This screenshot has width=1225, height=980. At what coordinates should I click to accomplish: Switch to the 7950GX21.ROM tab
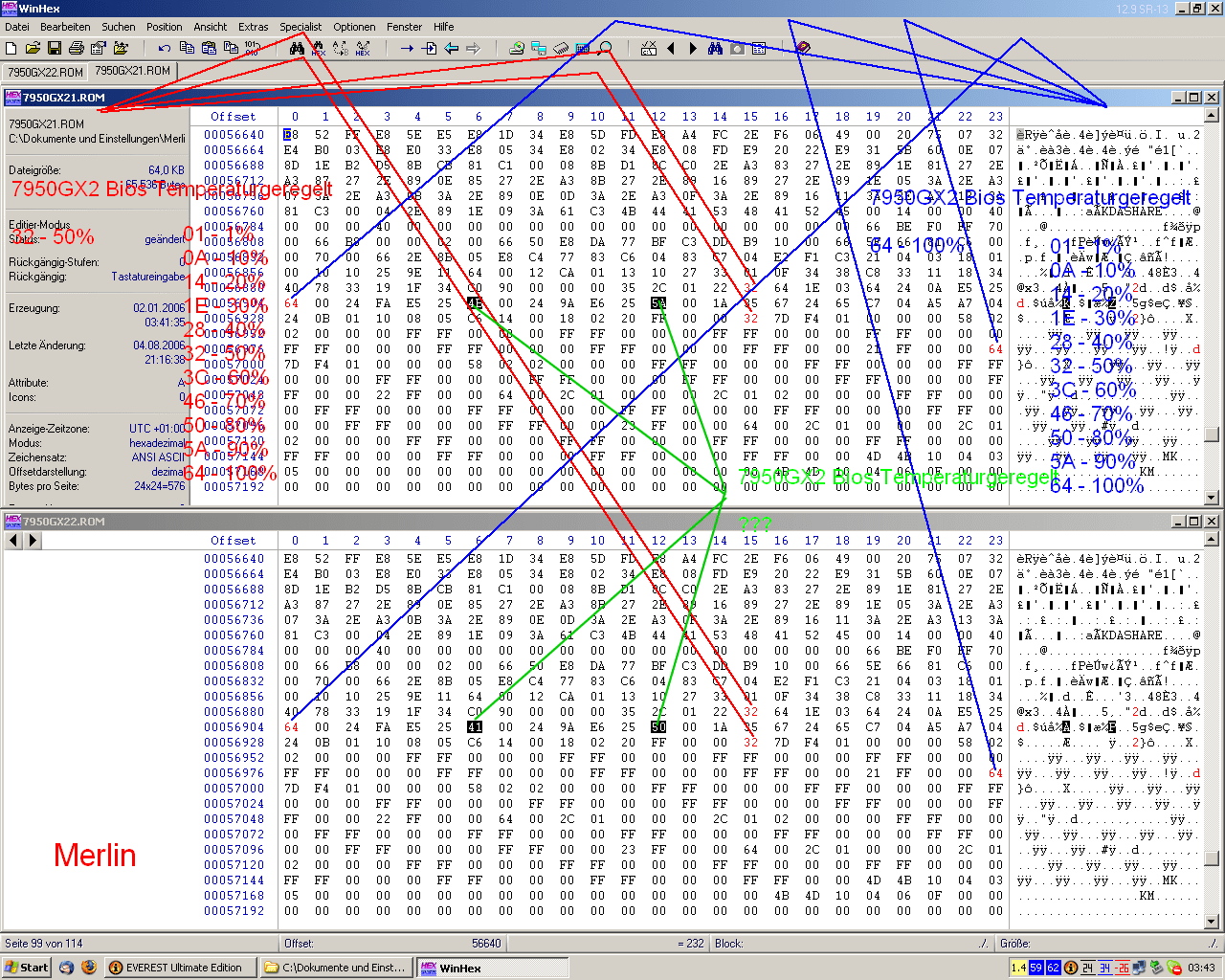132,71
